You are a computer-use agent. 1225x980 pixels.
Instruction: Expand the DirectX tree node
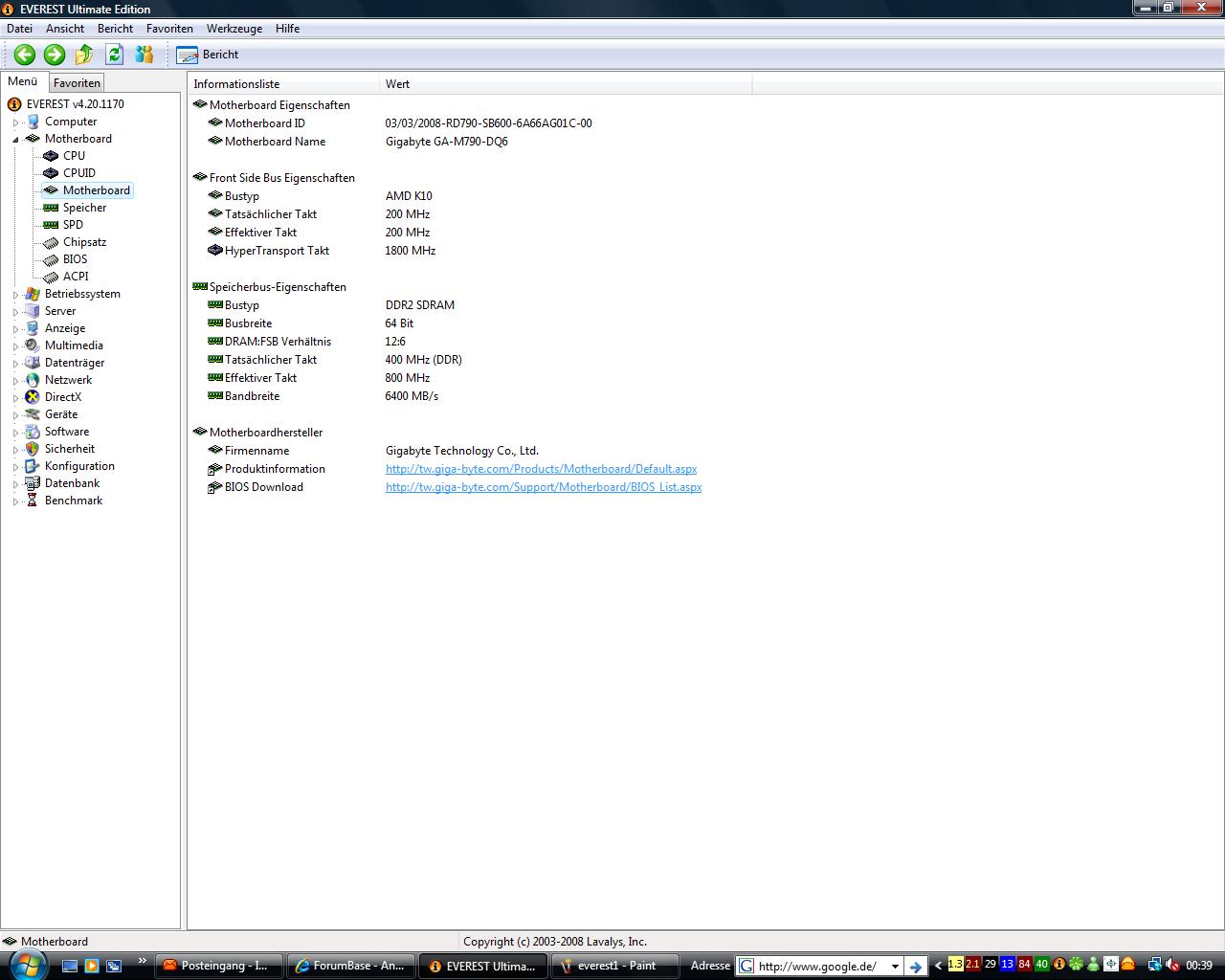point(15,397)
